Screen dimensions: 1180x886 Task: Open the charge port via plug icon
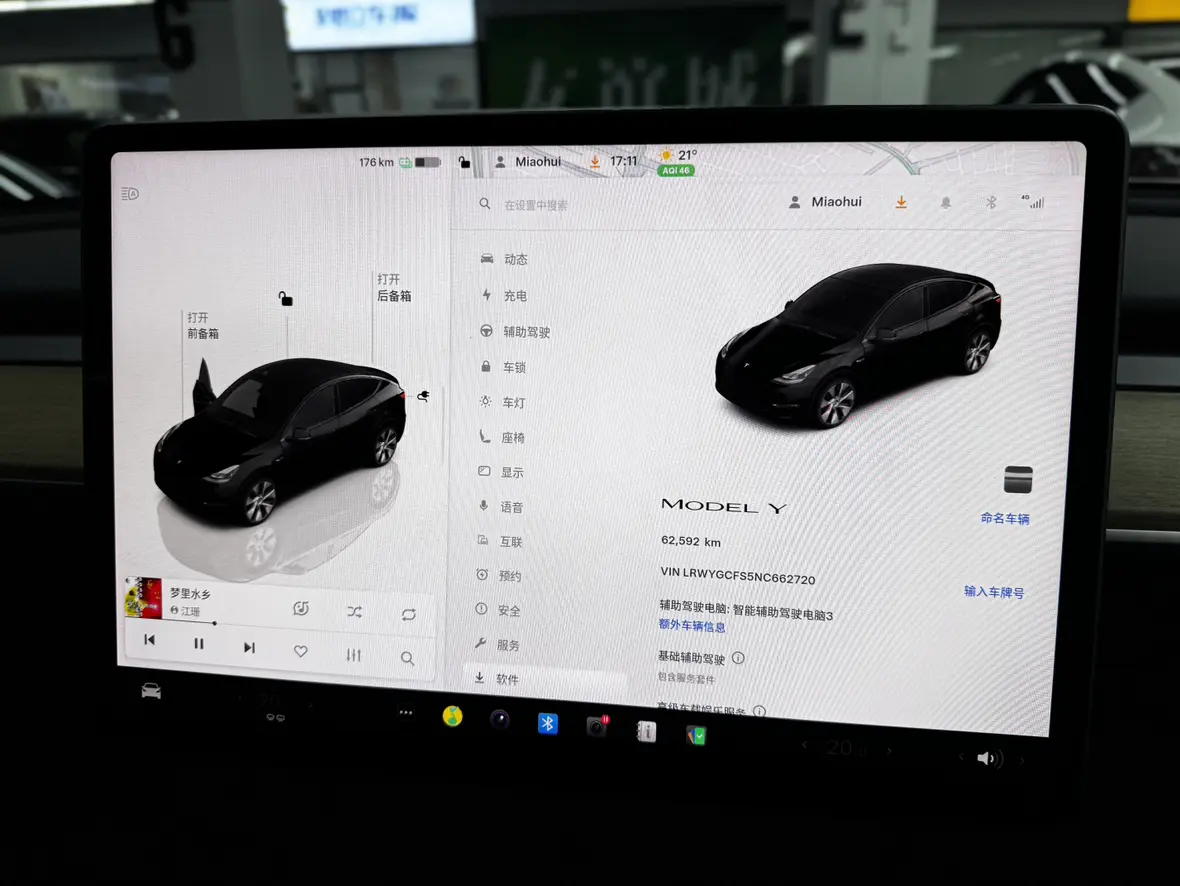[x=423, y=396]
